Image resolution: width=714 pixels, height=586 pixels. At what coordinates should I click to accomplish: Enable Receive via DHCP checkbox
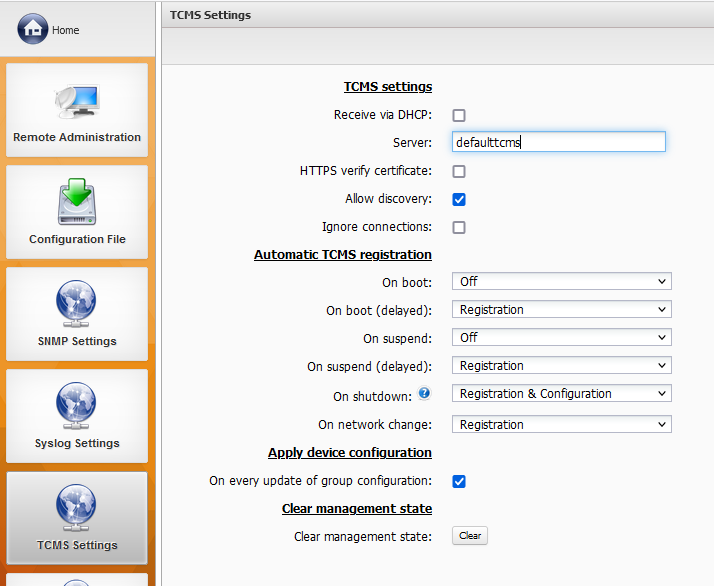[459, 115]
